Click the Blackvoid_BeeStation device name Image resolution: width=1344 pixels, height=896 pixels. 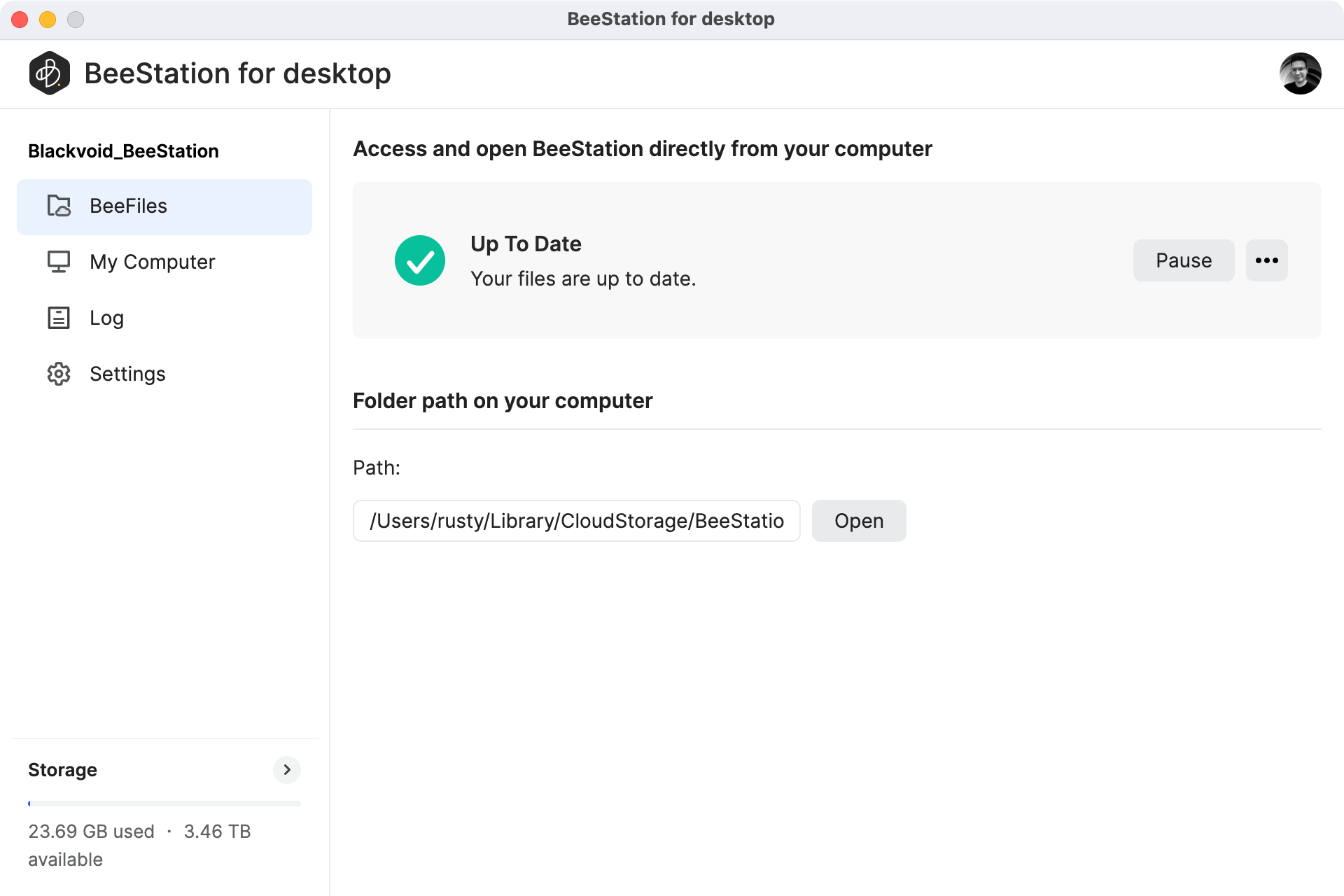coord(123,151)
